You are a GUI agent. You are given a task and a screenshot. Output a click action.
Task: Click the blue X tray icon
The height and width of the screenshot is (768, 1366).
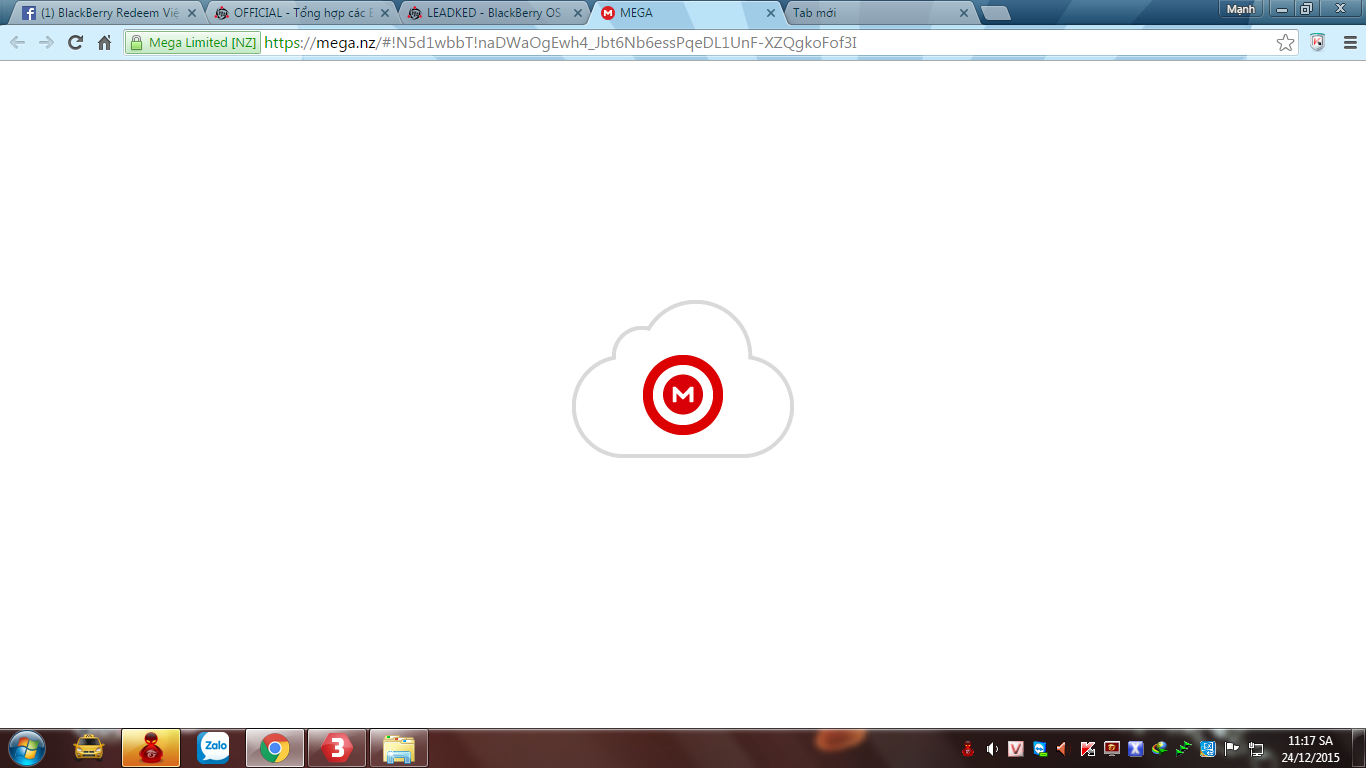coord(1136,748)
